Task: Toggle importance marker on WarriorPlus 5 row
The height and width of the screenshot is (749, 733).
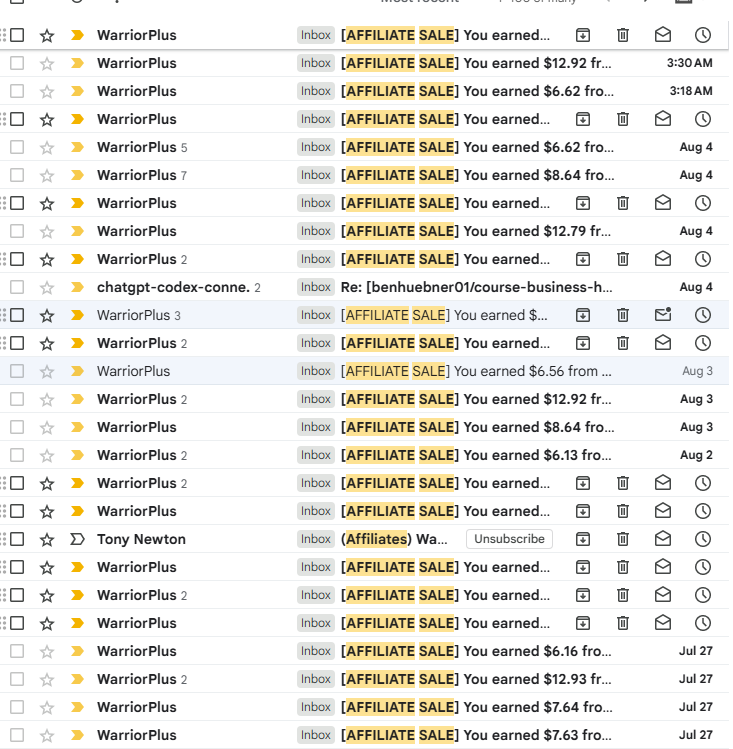Action: click(x=77, y=147)
